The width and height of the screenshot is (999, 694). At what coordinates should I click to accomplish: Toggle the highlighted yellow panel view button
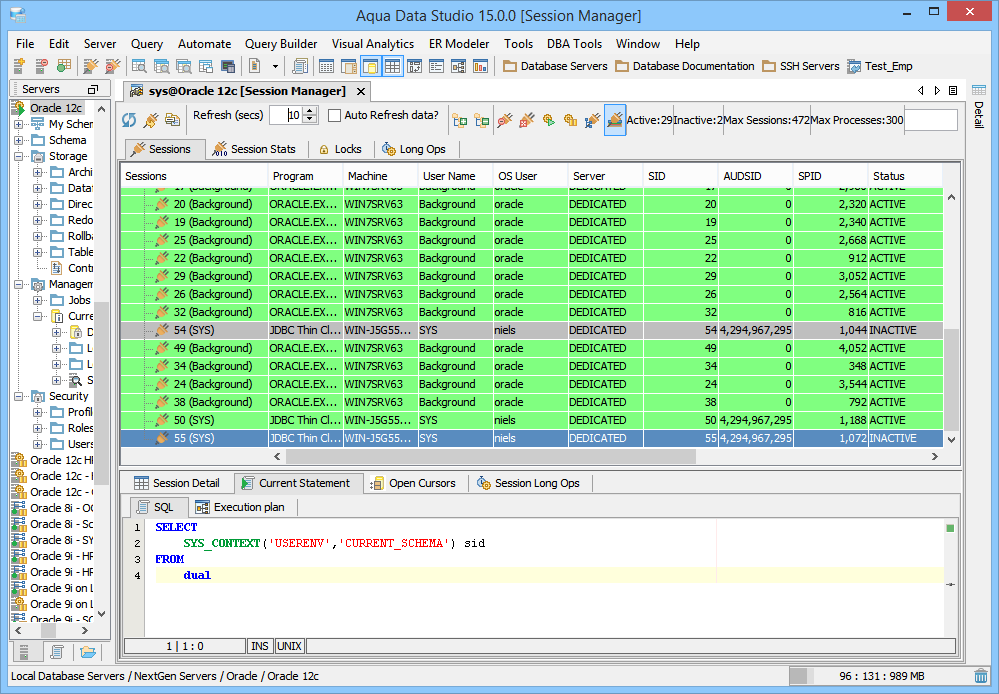(x=370, y=66)
